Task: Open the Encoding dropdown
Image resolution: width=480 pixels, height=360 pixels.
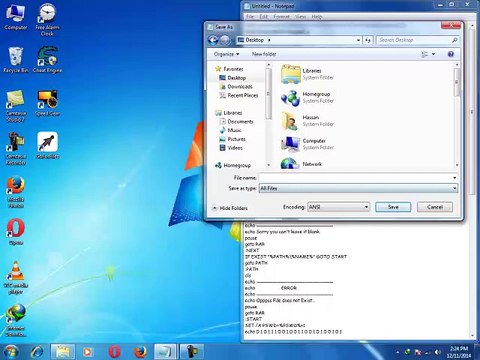Action: (339, 207)
